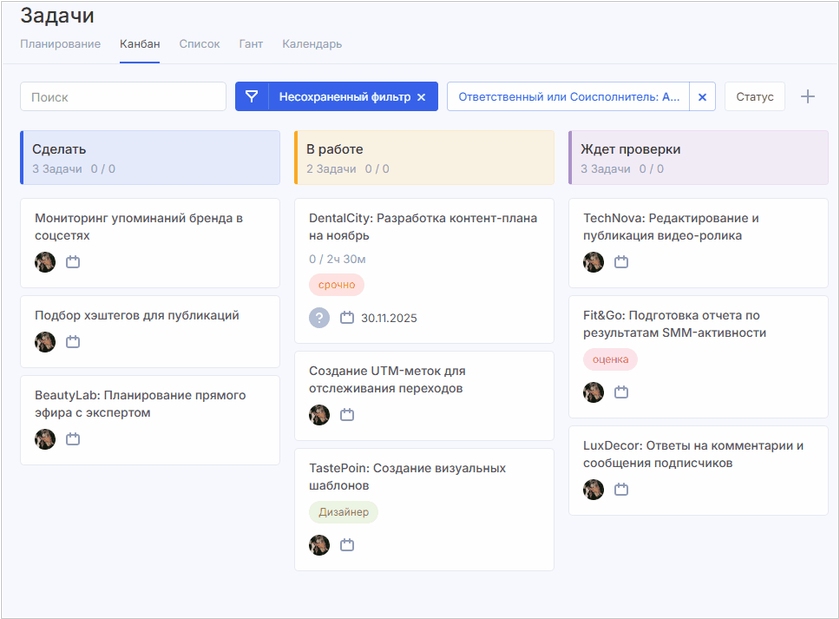Open calendar icon on Мониторинг упоминаний бренда card
The width and height of the screenshot is (839, 619).
click(x=73, y=262)
